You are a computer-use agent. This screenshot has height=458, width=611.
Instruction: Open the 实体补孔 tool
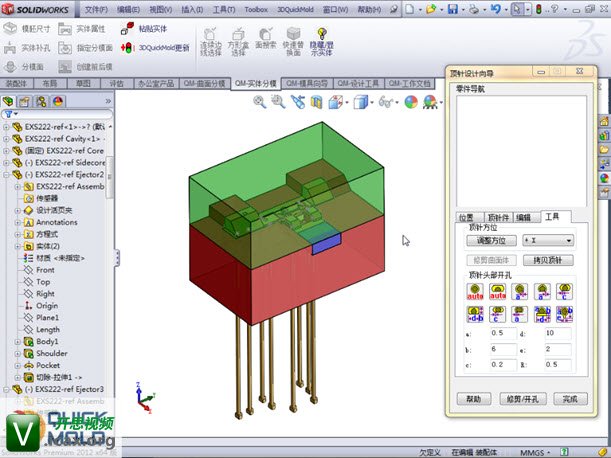pos(26,48)
